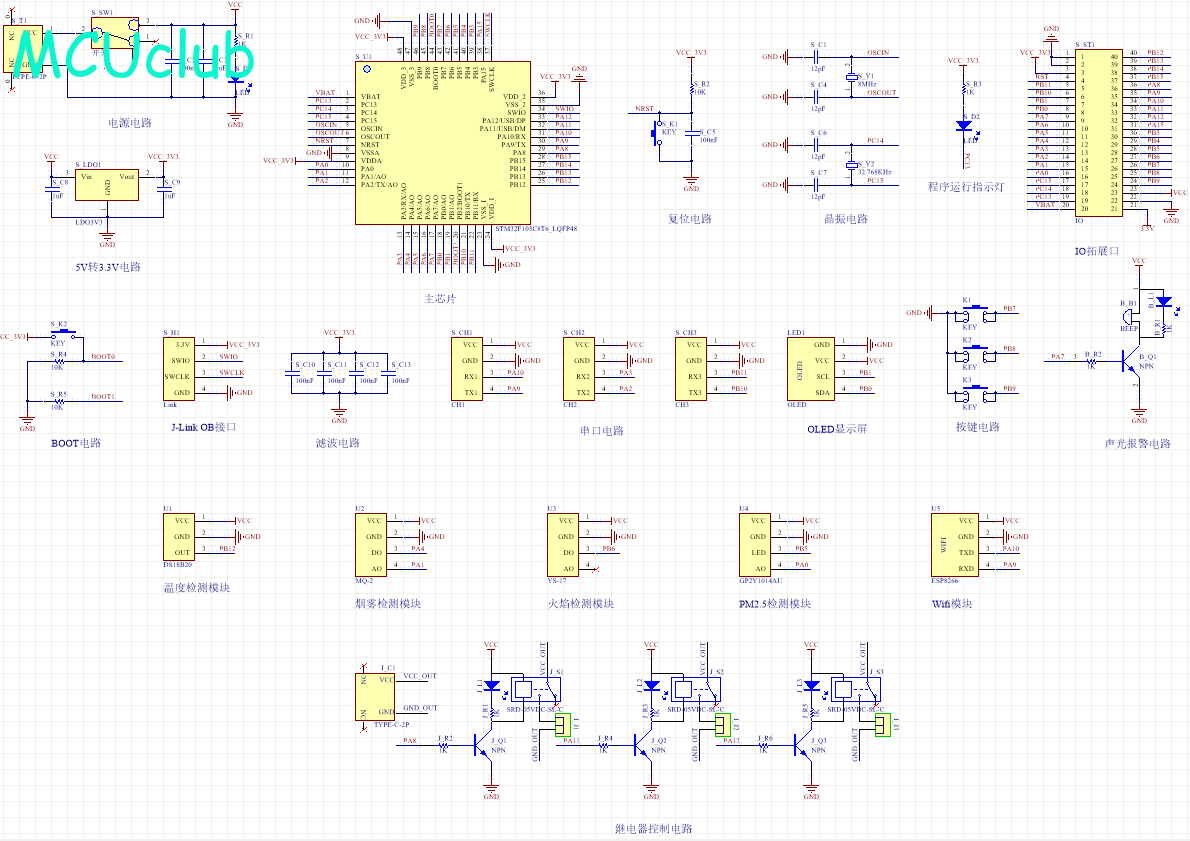Click the 'OLED显示屏' label
This screenshot has width=1190, height=841.
[x=837, y=430]
